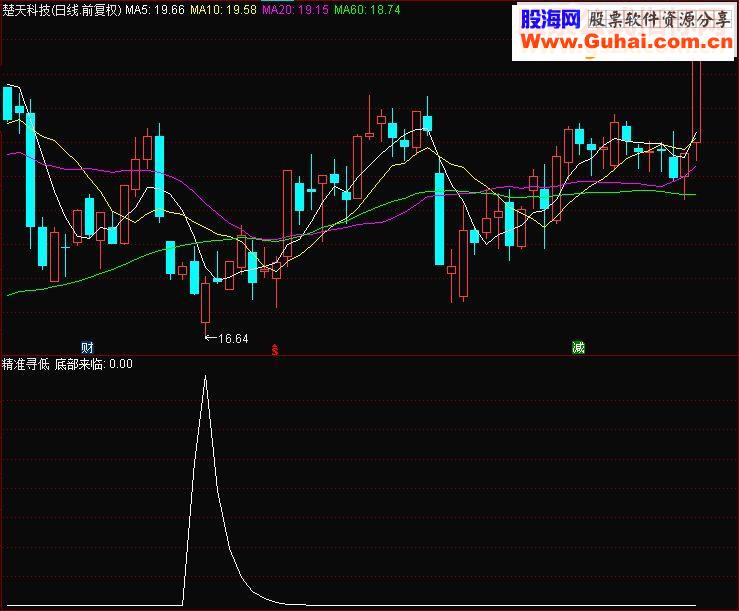Click the candlestick at the 16.64 low

(x=205, y=303)
